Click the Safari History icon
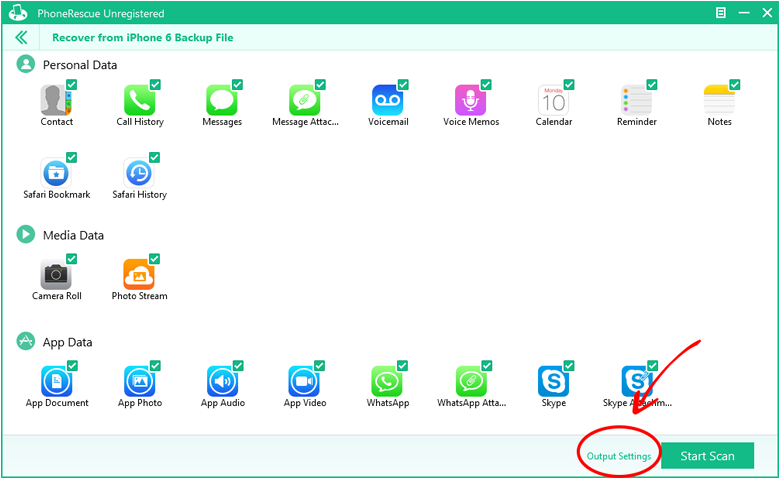780x479 pixels. point(139,173)
